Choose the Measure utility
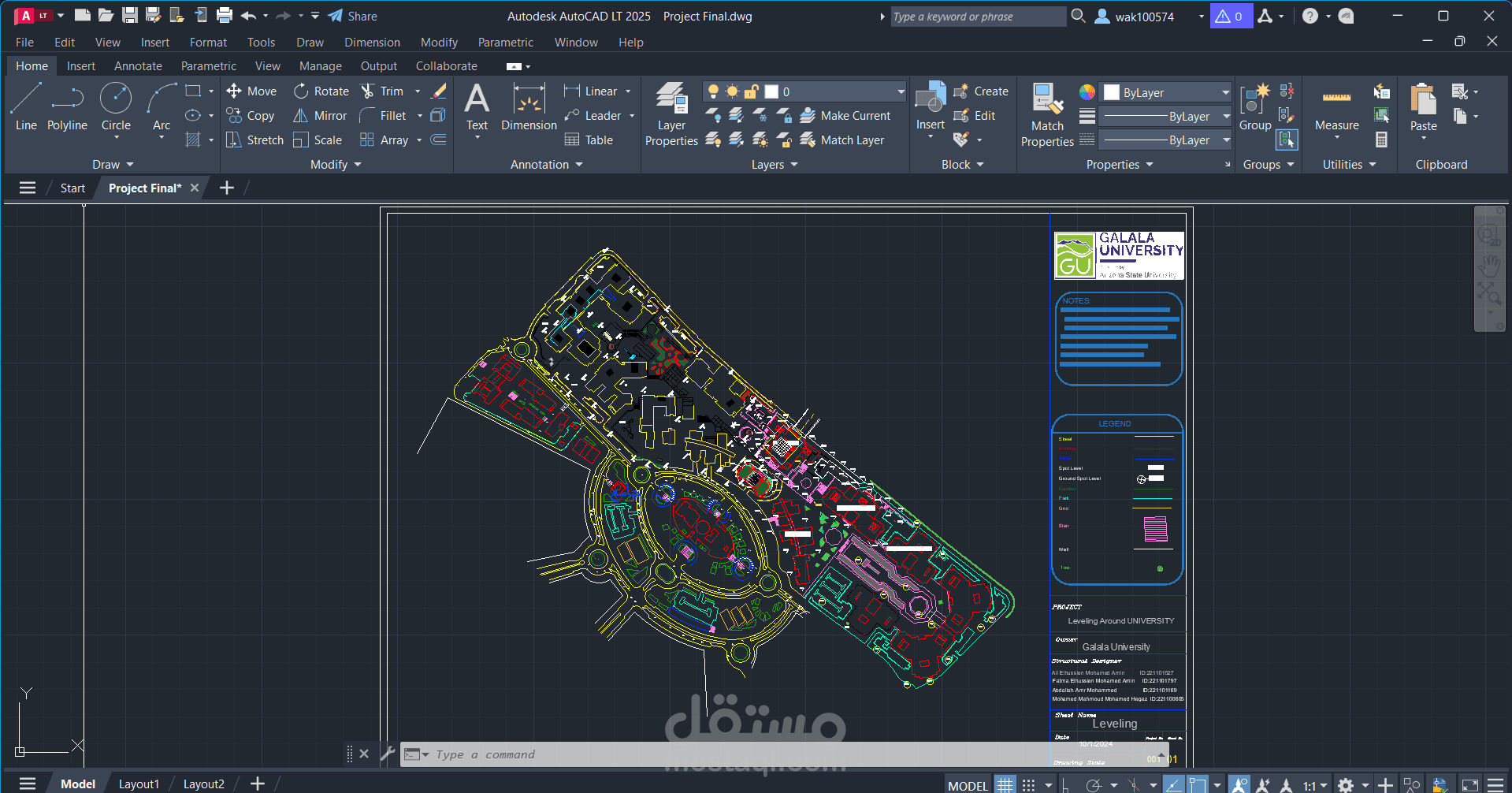The width and height of the screenshot is (1512, 793). point(1336,110)
